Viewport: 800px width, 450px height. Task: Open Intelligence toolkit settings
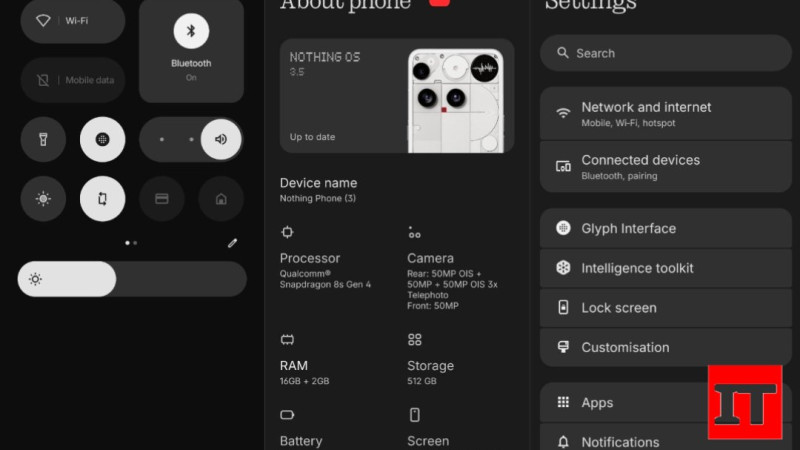point(666,268)
